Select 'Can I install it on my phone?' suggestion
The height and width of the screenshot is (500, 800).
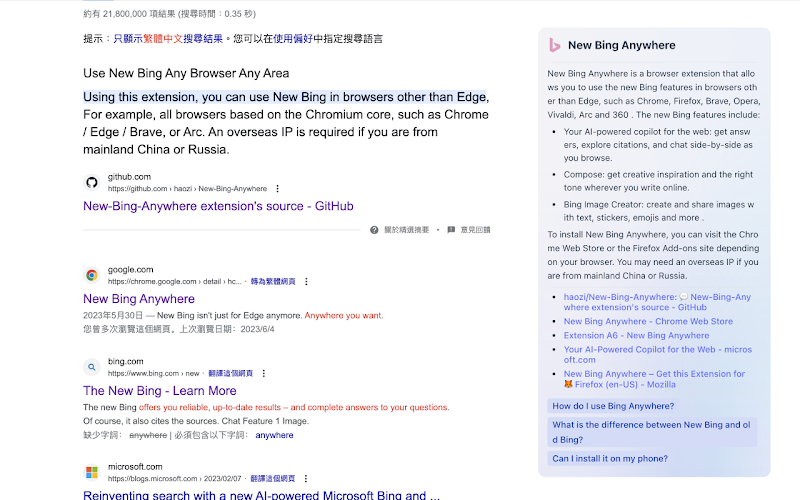click(x=610, y=459)
